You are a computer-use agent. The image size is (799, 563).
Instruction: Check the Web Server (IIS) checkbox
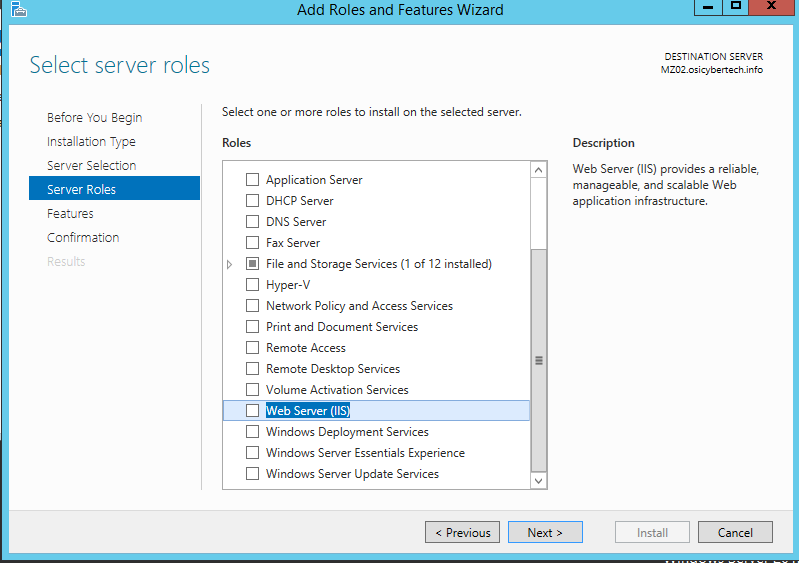tap(252, 410)
